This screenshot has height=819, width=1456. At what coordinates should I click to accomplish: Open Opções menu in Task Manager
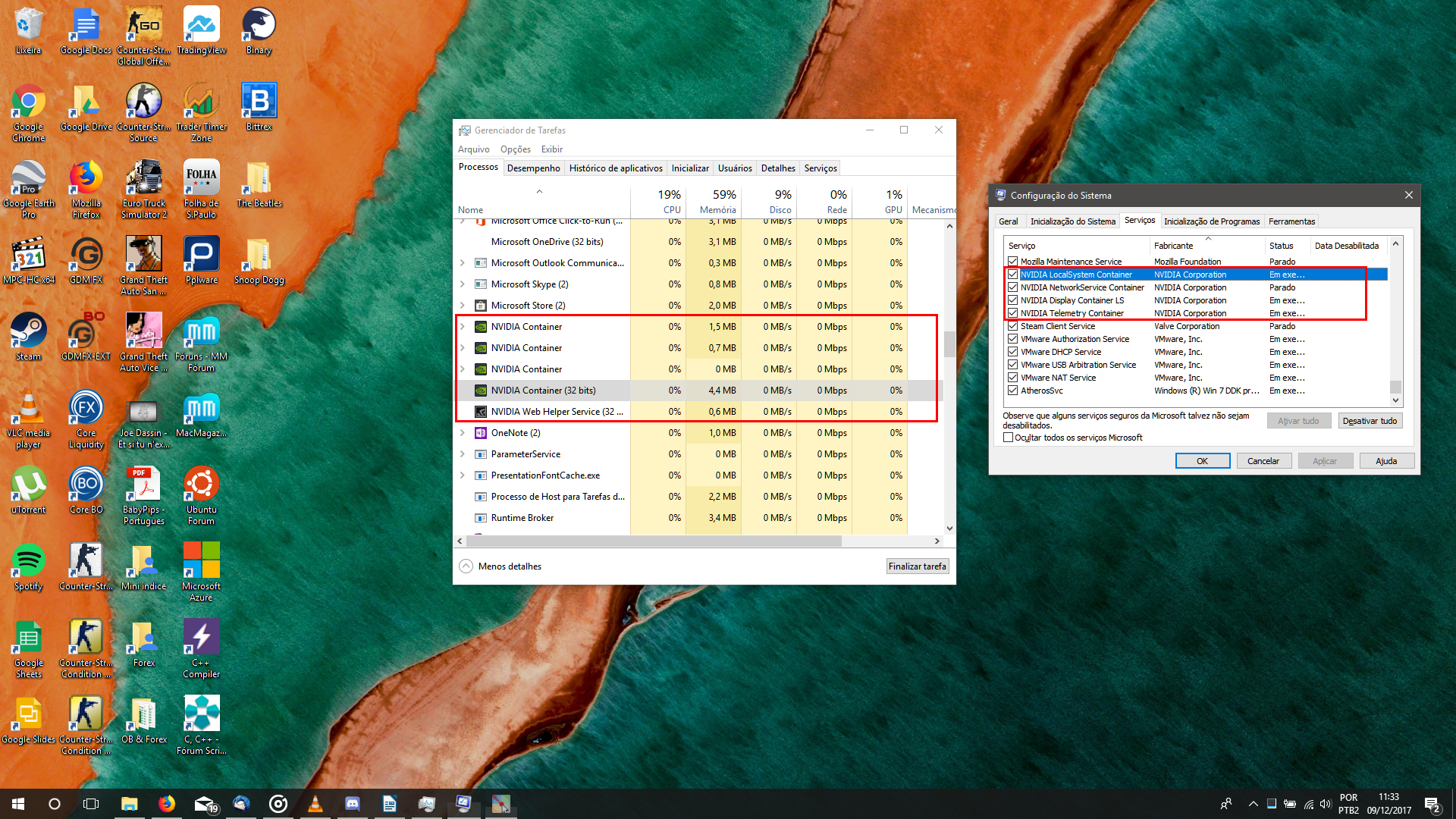[x=516, y=149]
